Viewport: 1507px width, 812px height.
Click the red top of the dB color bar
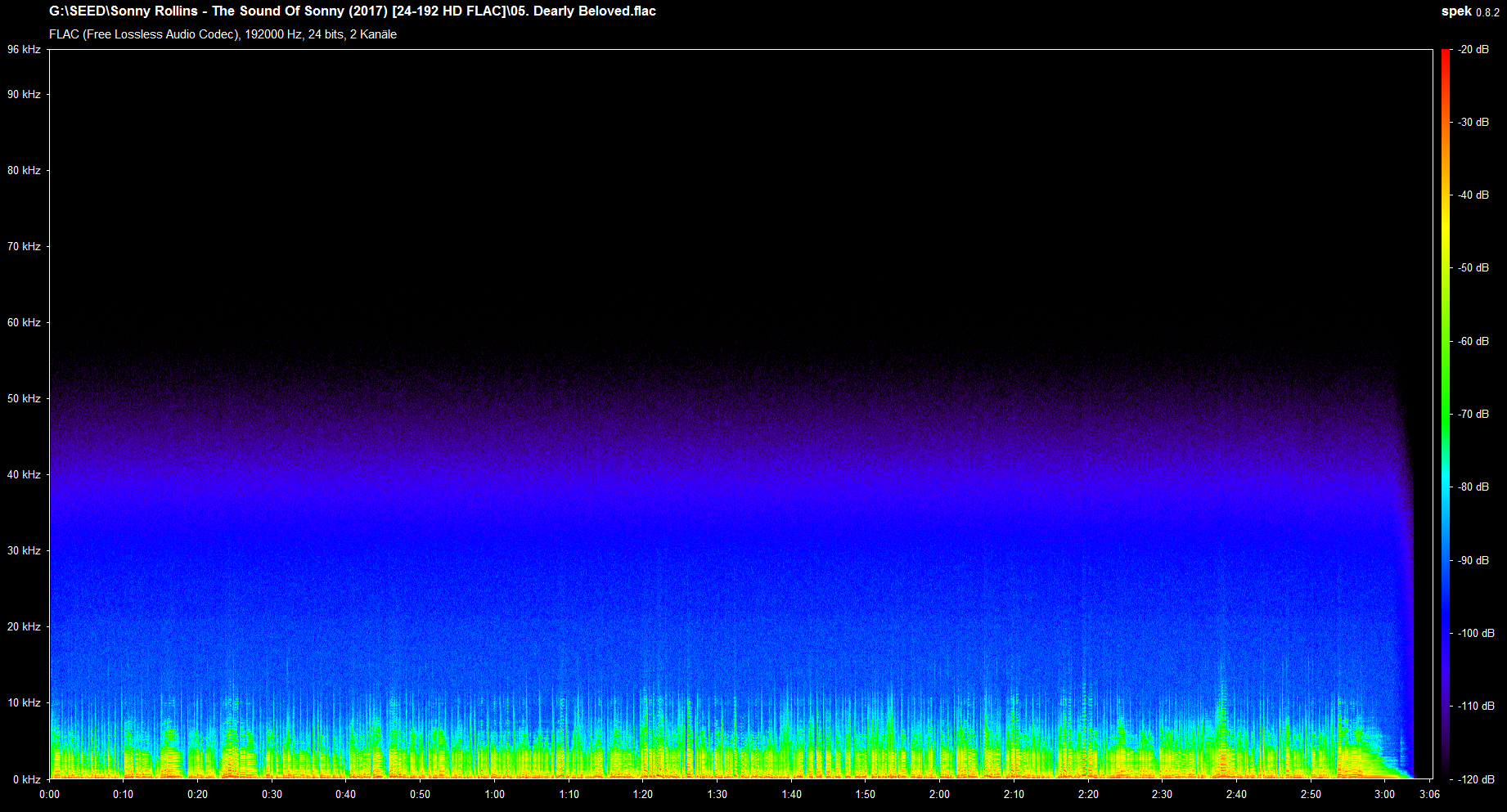1446,56
